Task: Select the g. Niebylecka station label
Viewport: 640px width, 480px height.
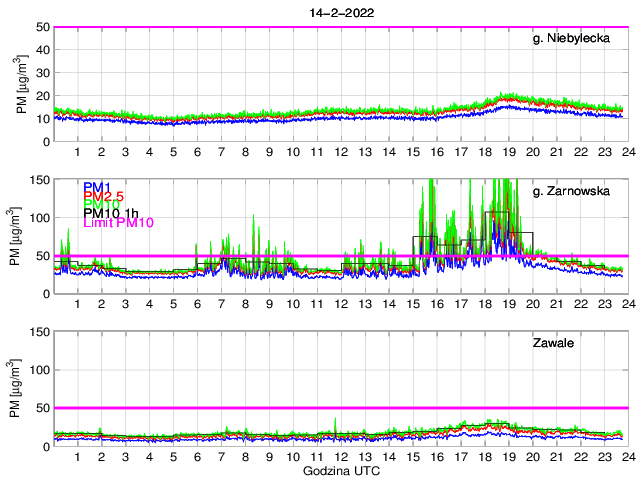Action: (x=576, y=40)
